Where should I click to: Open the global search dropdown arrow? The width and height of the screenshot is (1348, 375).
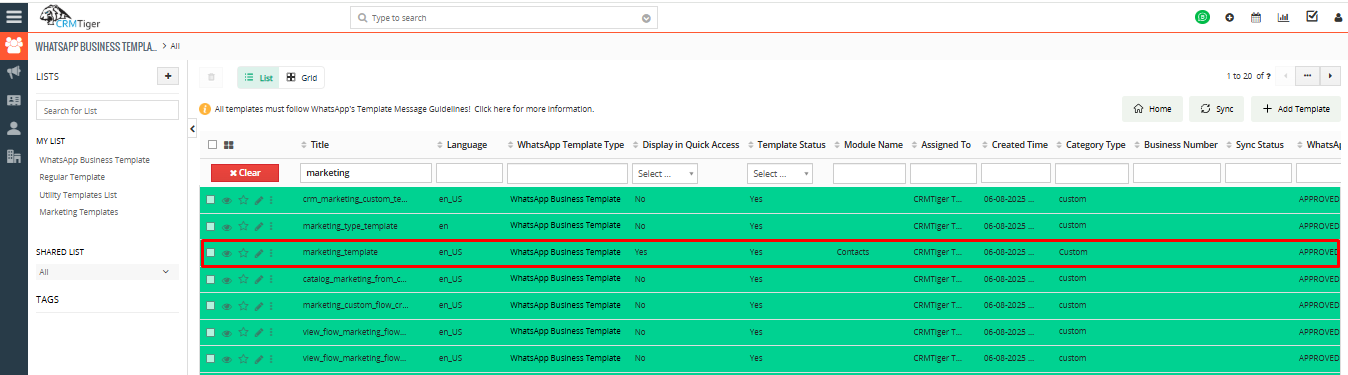point(647,18)
